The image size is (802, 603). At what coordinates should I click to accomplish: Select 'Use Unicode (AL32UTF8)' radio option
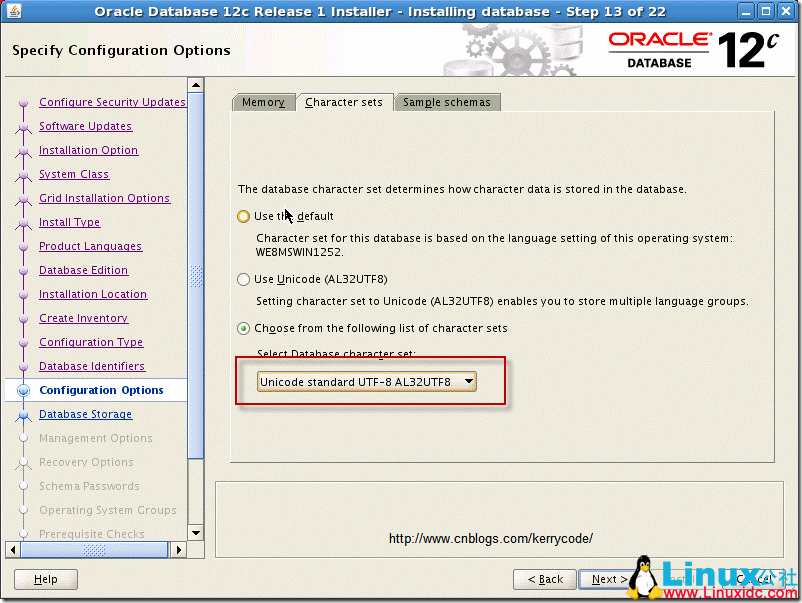point(243,279)
